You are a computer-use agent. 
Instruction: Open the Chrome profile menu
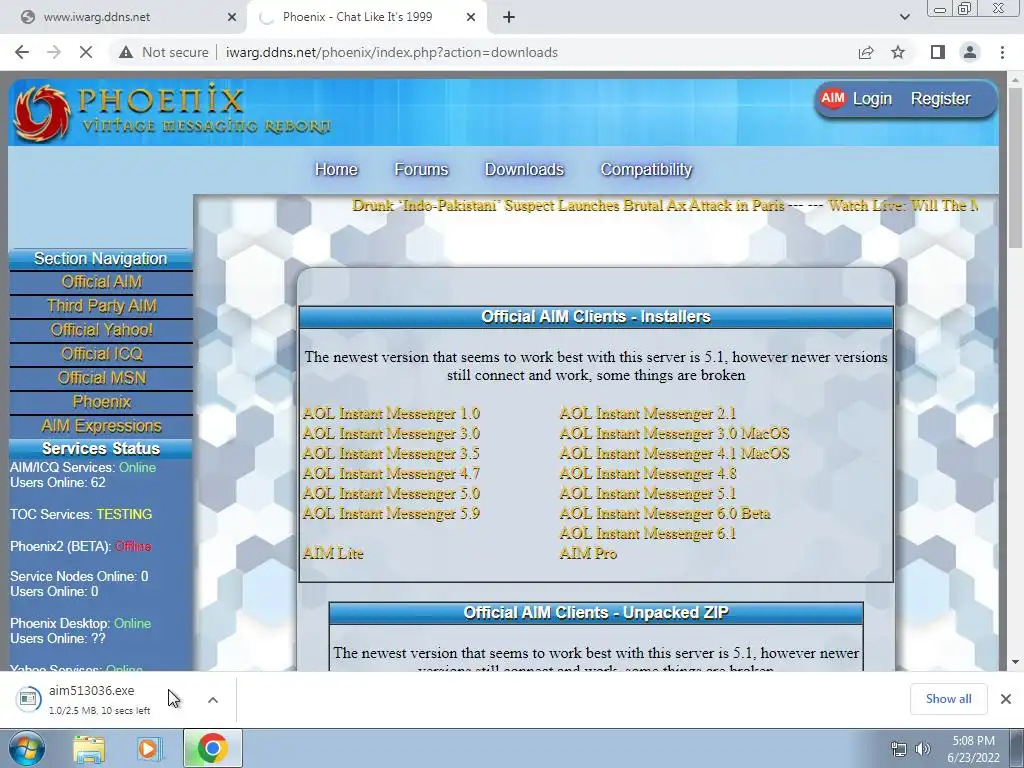pyautogui.click(x=970, y=52)
